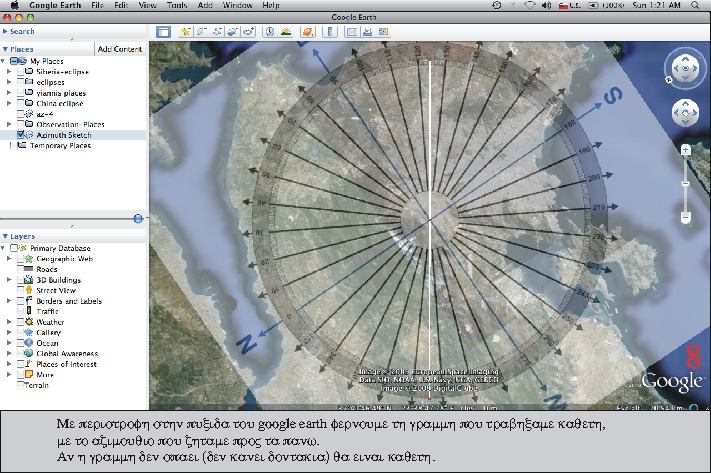This screenshot has width=711, height=473.
Task: Toggle the sidebar show/hide toolbar button
Action: 163,32
